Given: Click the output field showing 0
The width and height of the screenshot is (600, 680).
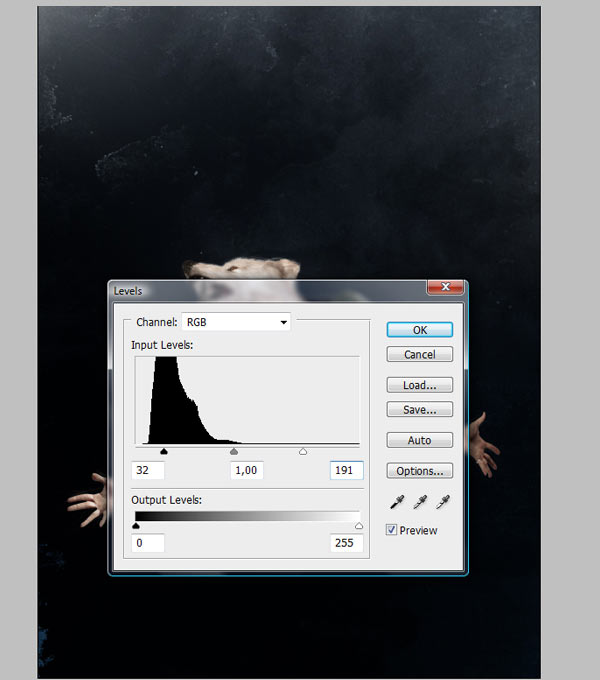Looking at the screenshot, I should point(148,543).
